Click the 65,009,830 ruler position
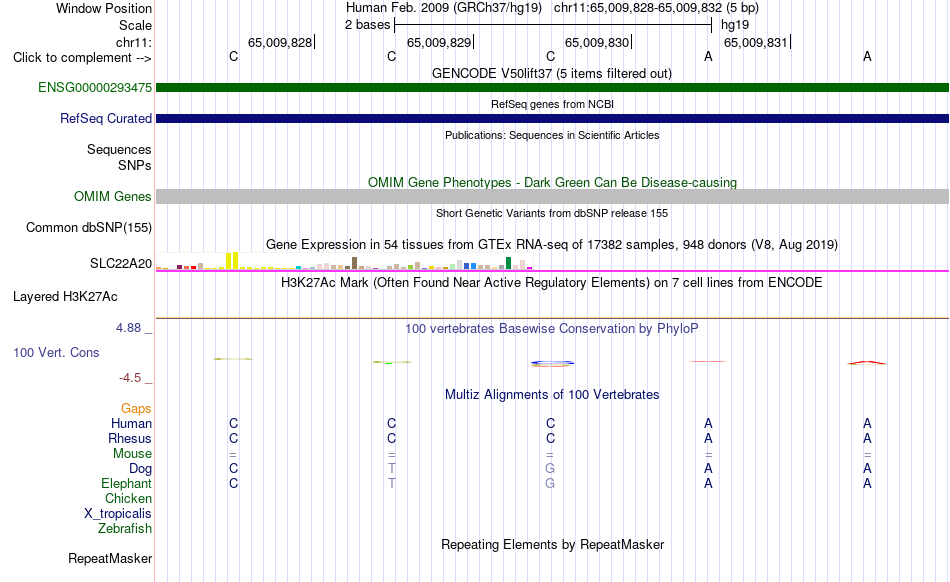This screenshot has height=582, width=950. (x=597, y=42)
